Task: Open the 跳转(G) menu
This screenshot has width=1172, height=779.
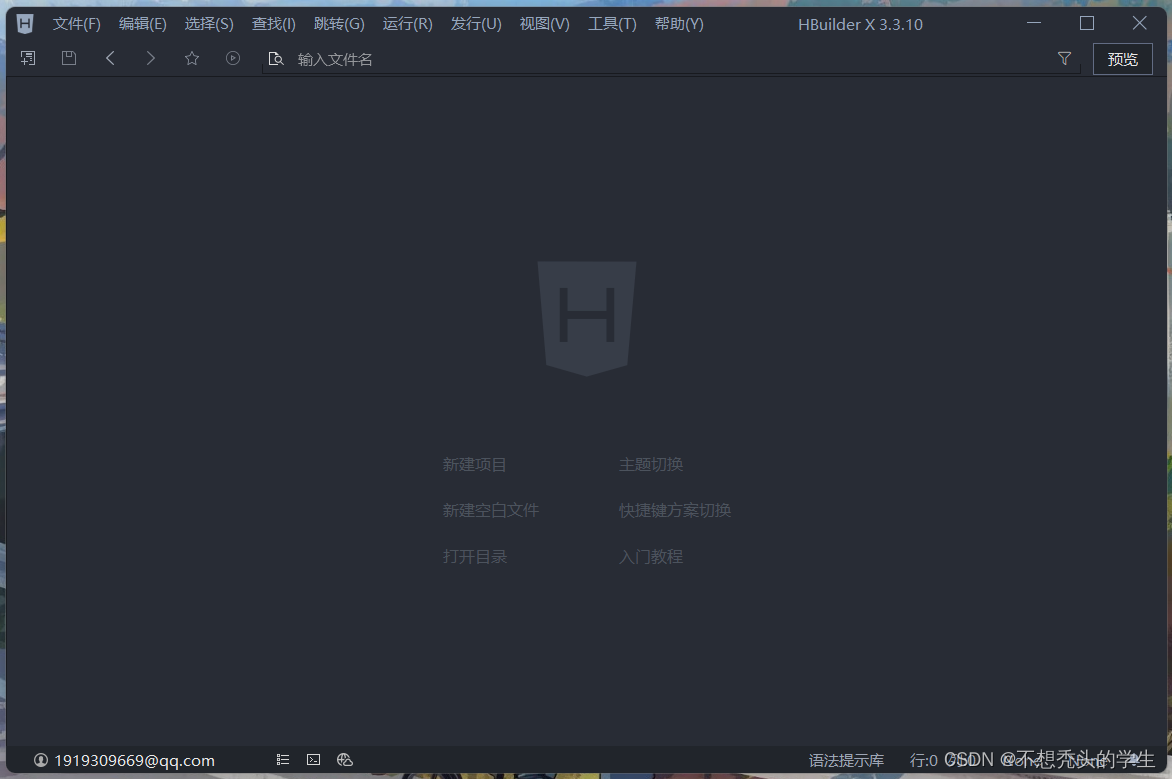Action: point(339,24)
